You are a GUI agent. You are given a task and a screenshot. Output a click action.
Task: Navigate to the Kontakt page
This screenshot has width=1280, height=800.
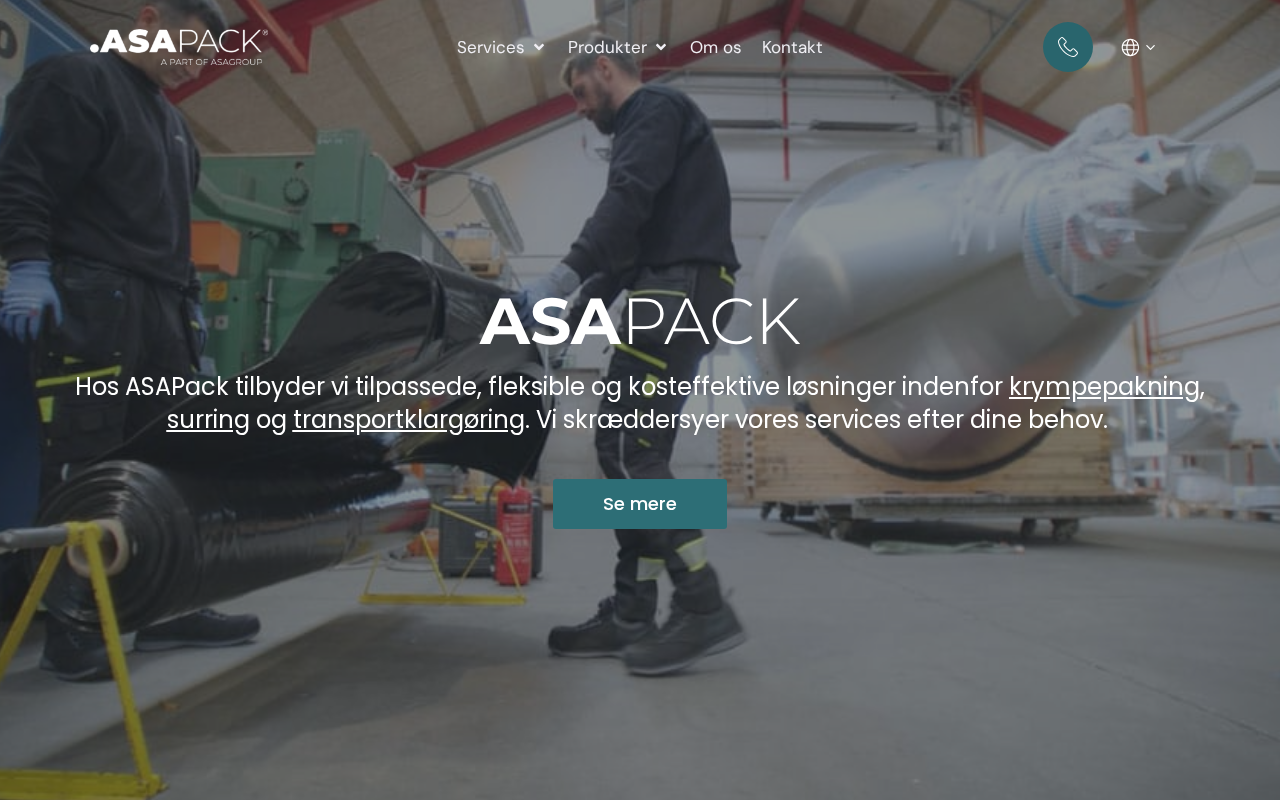792,47
